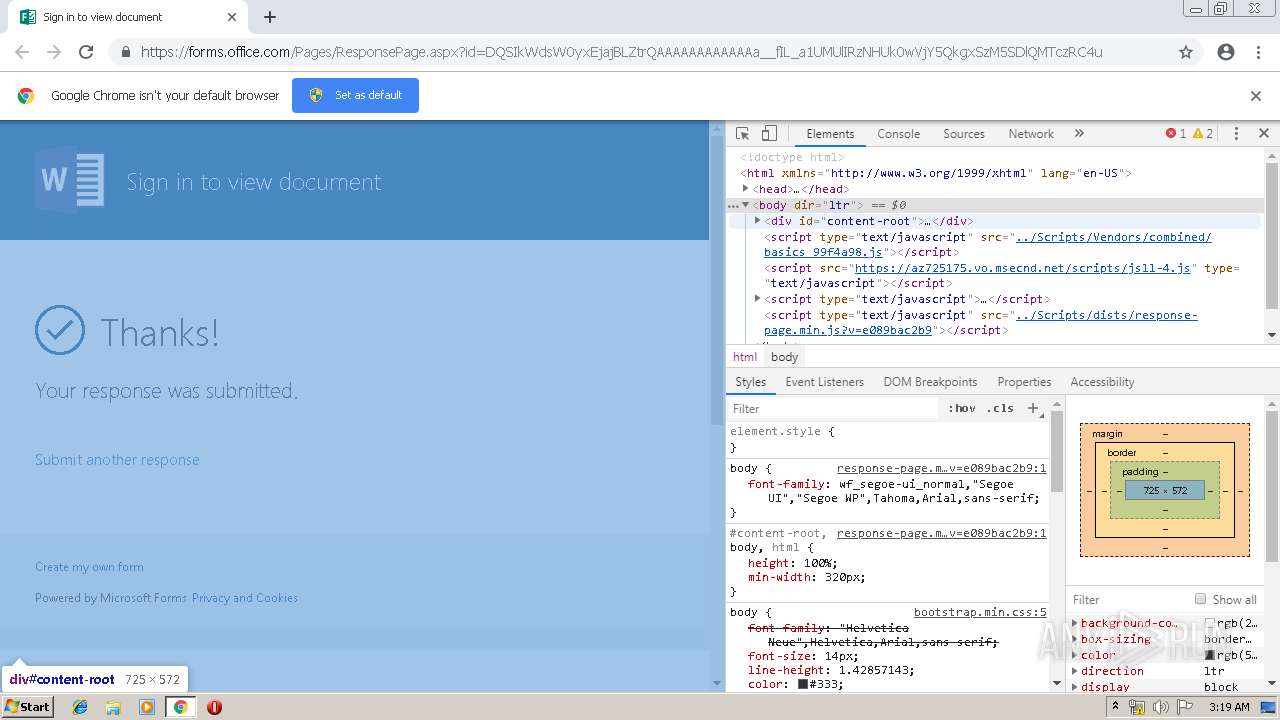The width and height of the screenshot is (1280, 720).
Task: Open the Properties pane tab
Action: coord(1024,382)
